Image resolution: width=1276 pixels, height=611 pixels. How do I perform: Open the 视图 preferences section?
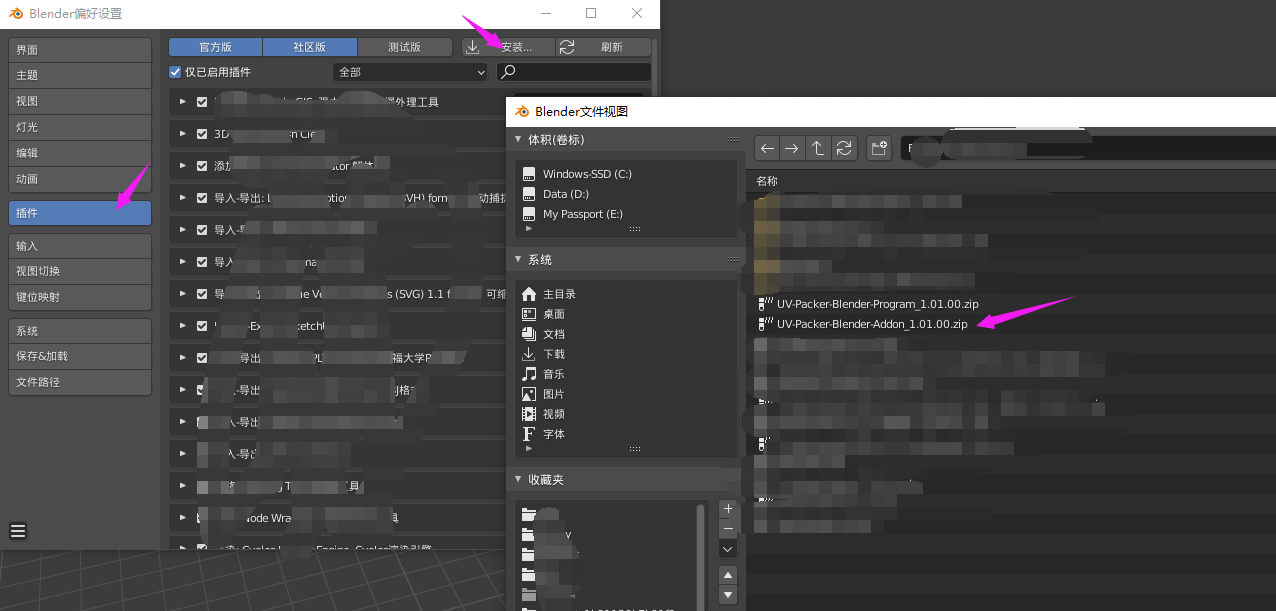tap(80, 101)
